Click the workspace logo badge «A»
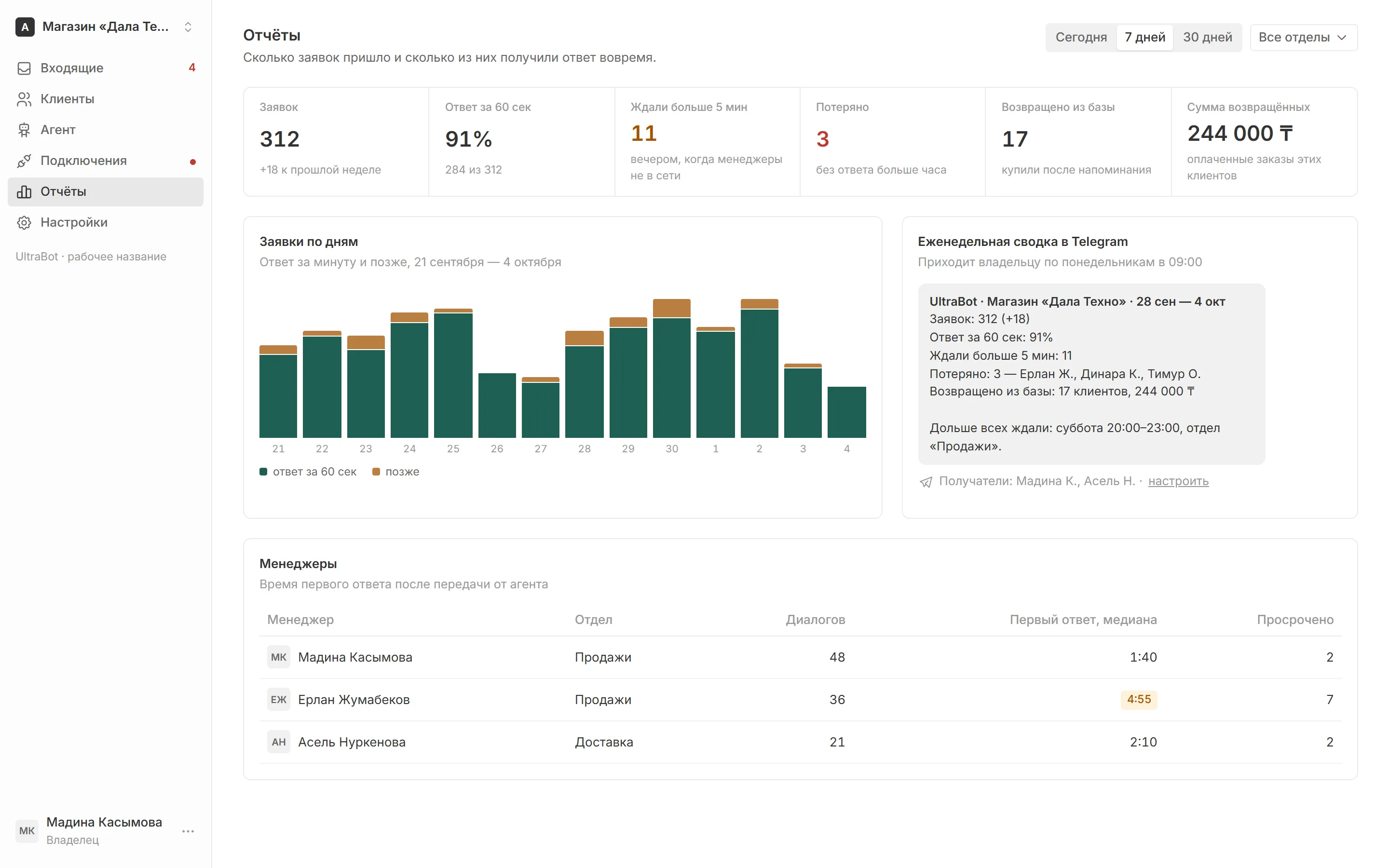Viewport: 1389px width, 868px height. [25, 27]
